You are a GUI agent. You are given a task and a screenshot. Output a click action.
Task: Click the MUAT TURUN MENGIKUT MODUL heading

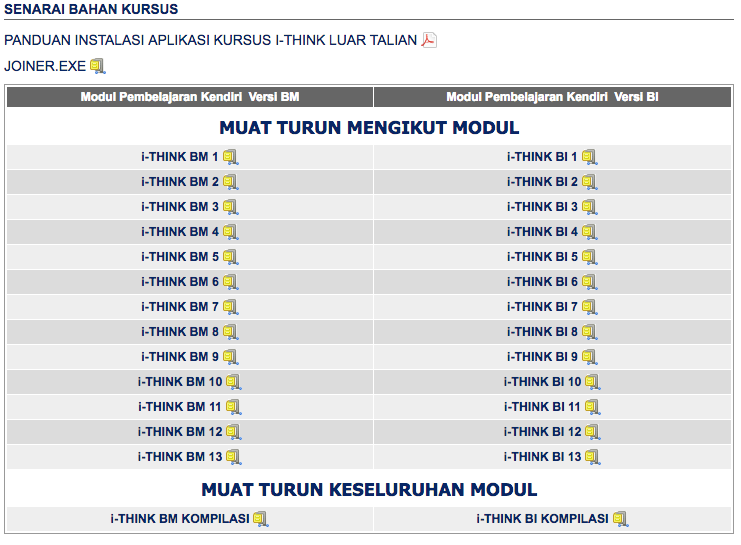point(369,128)
